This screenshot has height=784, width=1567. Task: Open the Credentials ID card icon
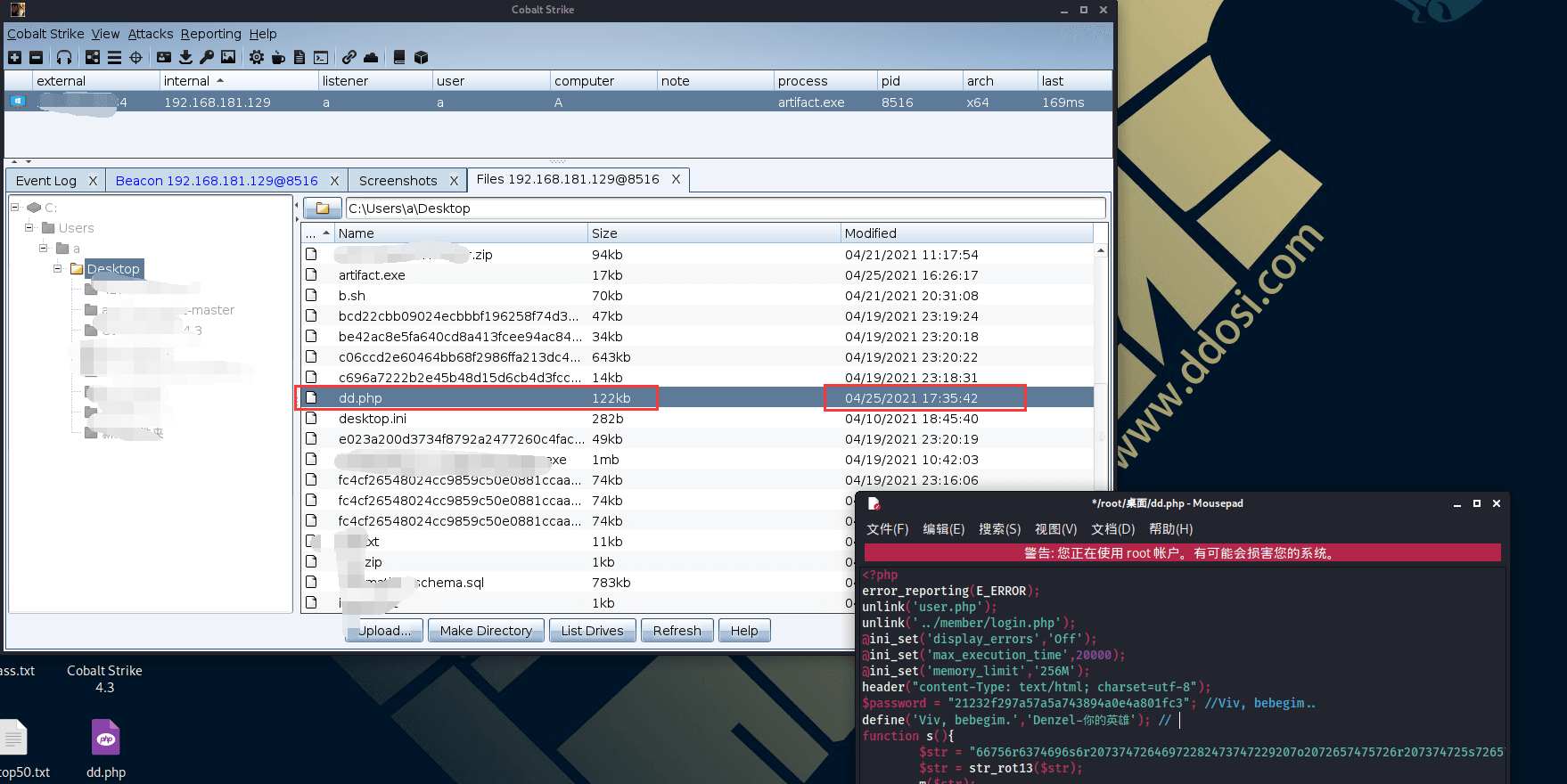pos(164,57)
